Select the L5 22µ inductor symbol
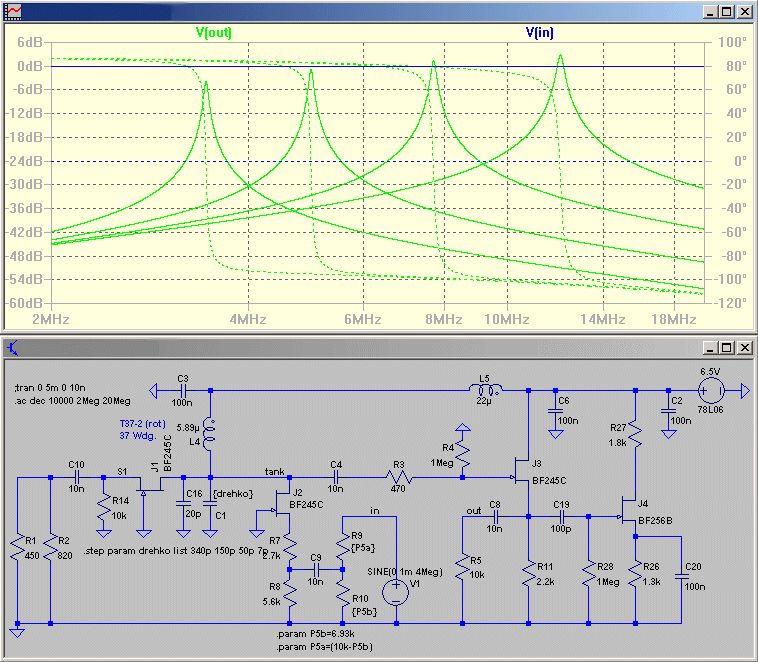This screenshot has width=758, height=662. click(x=487, y=389)
